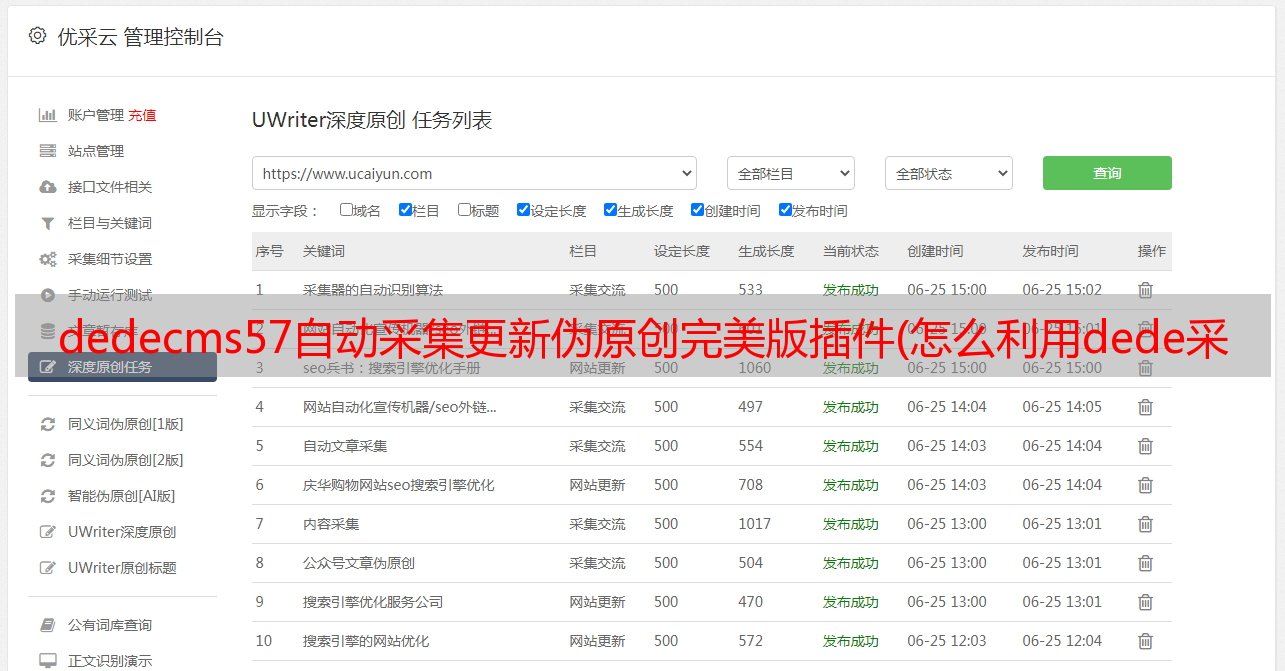1285x671 pixels.
Task: Click keyword 公众号文章伪原创
Action: pyautogui.click(x=359, y=563)
